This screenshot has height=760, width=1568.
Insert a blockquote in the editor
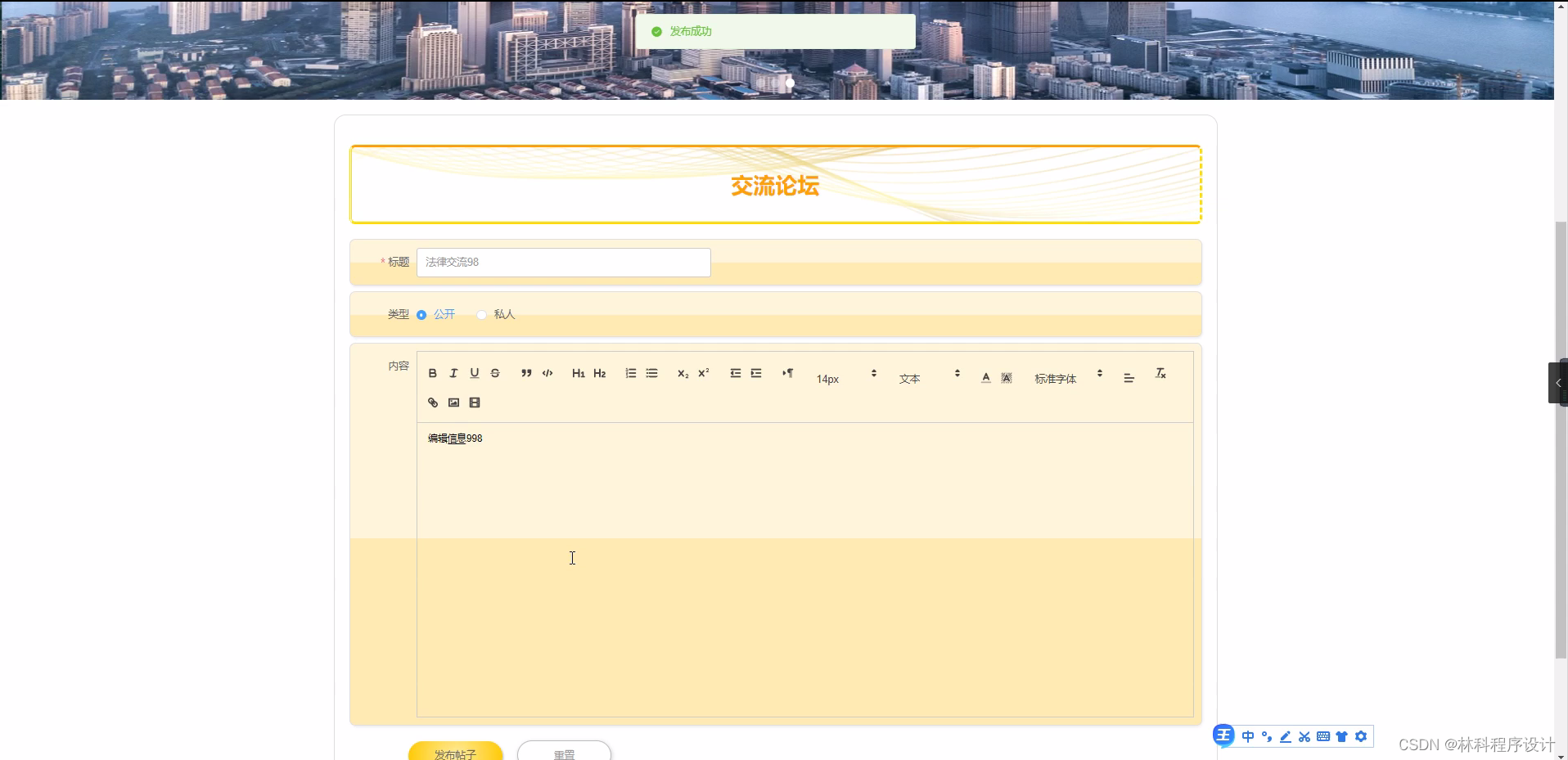[x=526, y=373]
